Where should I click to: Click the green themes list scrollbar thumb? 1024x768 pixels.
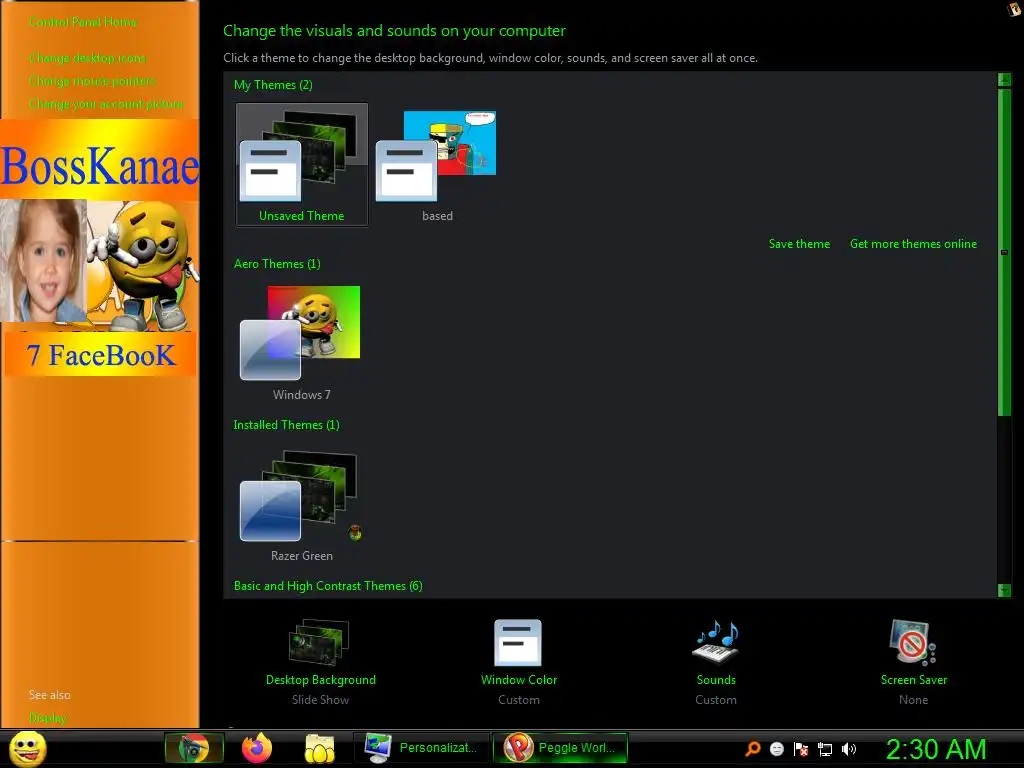1004,252
